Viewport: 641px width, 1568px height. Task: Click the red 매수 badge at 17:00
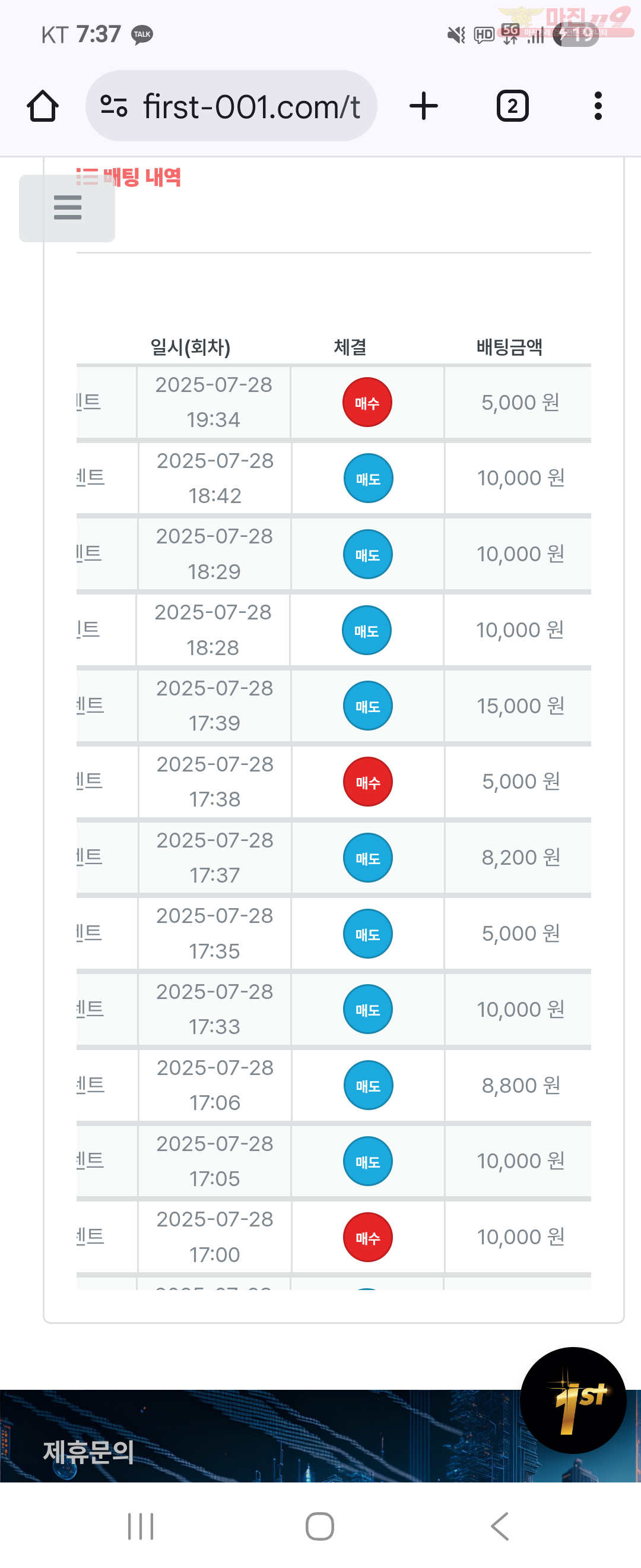pos(367,1238)
